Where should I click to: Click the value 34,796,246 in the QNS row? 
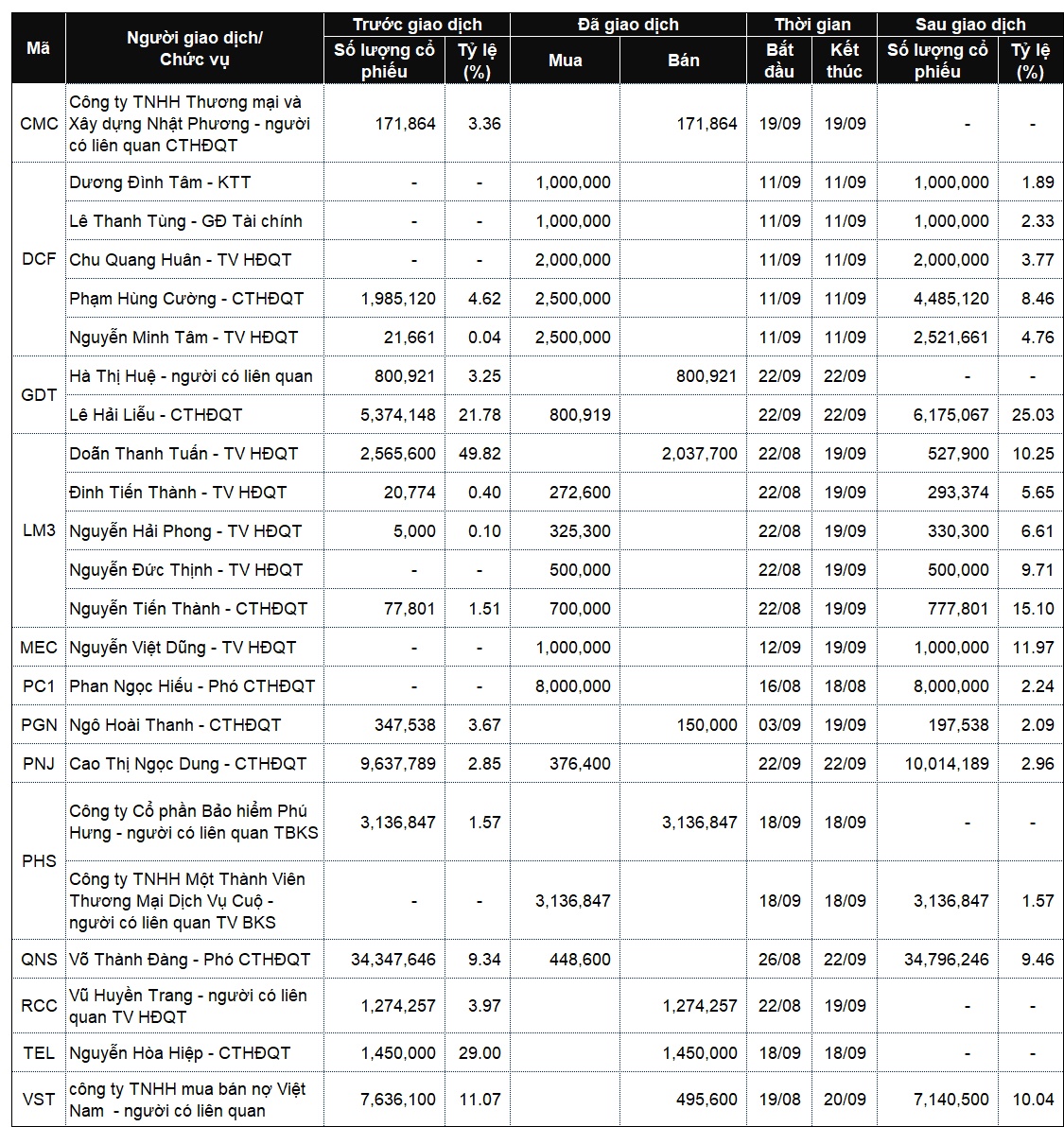[x=946, y=960]
